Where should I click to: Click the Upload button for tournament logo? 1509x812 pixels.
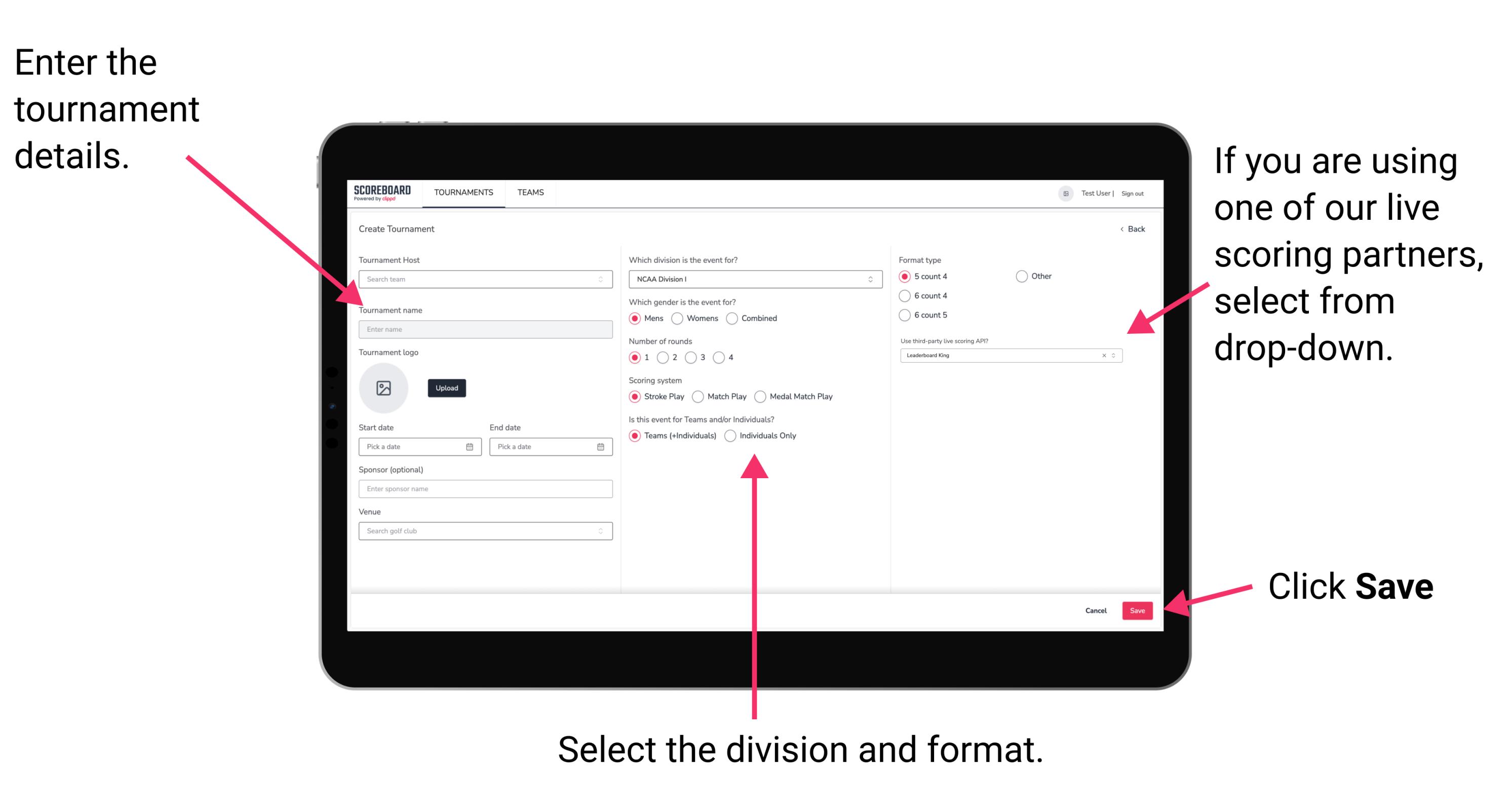[x=446, y=388]
